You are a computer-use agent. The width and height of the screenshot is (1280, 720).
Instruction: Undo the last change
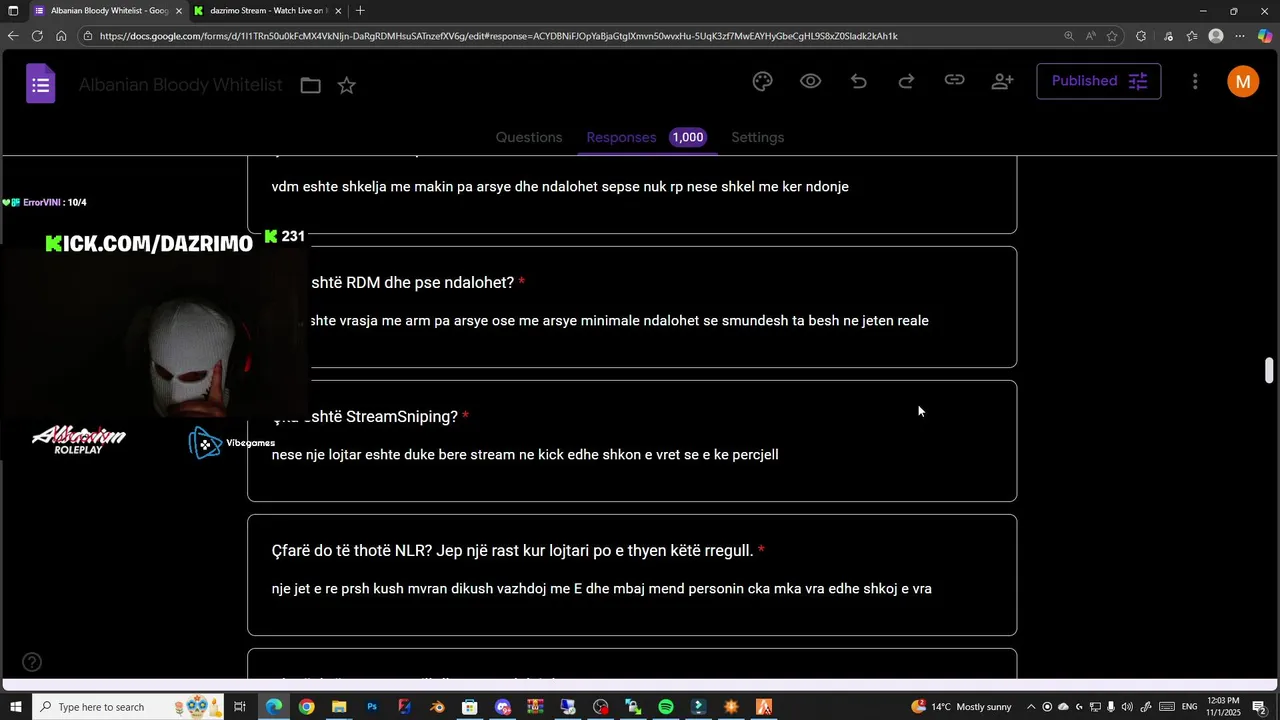tap(859, 81)
